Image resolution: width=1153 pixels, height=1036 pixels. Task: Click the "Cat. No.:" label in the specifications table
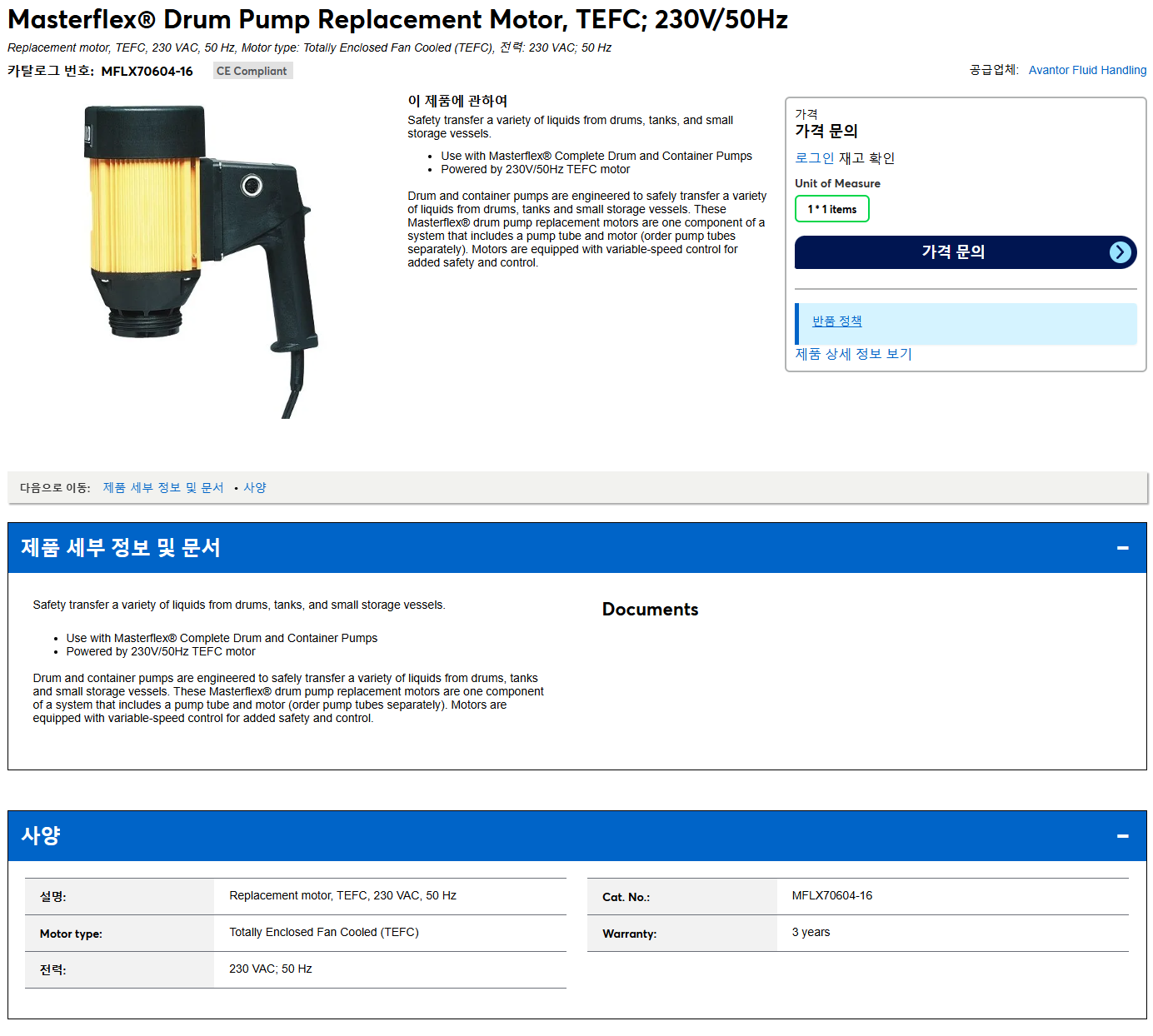point(626,898)
